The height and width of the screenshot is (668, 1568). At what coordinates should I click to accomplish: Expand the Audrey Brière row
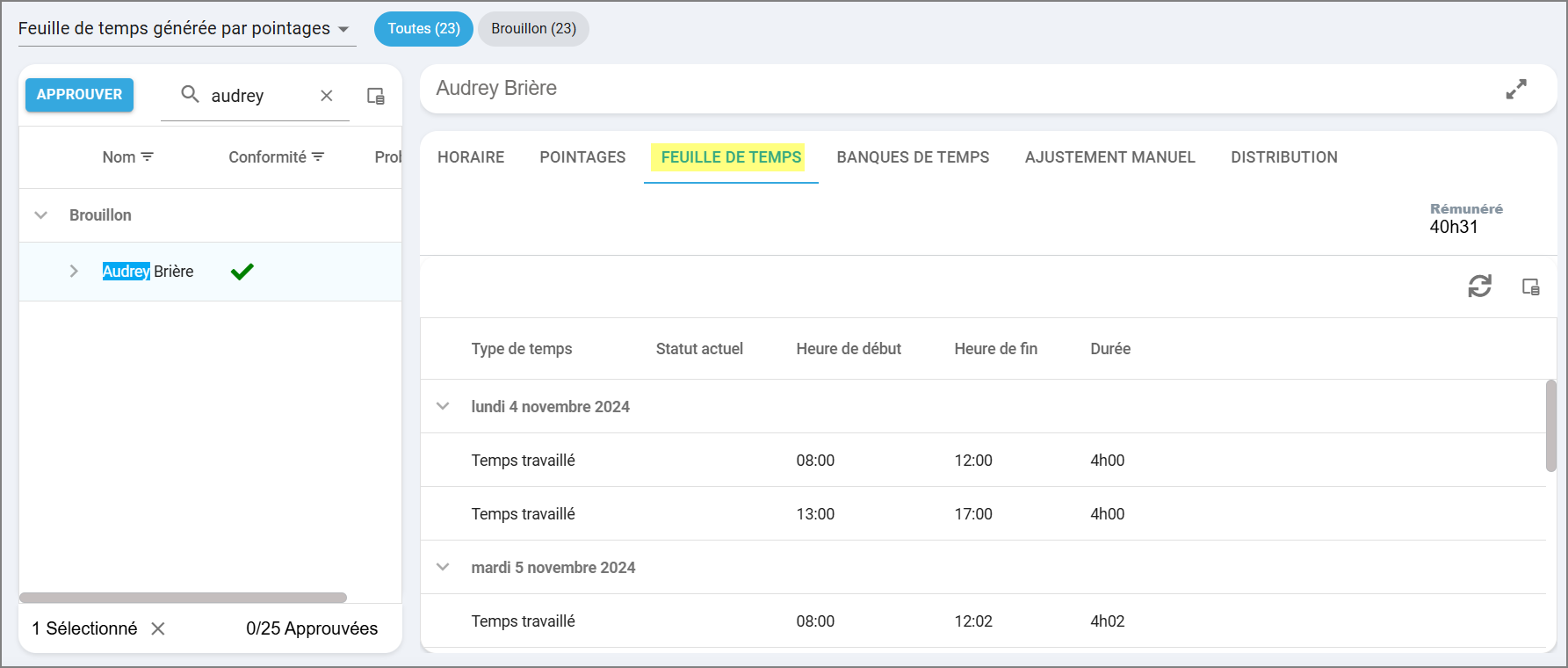coord(74,272)
